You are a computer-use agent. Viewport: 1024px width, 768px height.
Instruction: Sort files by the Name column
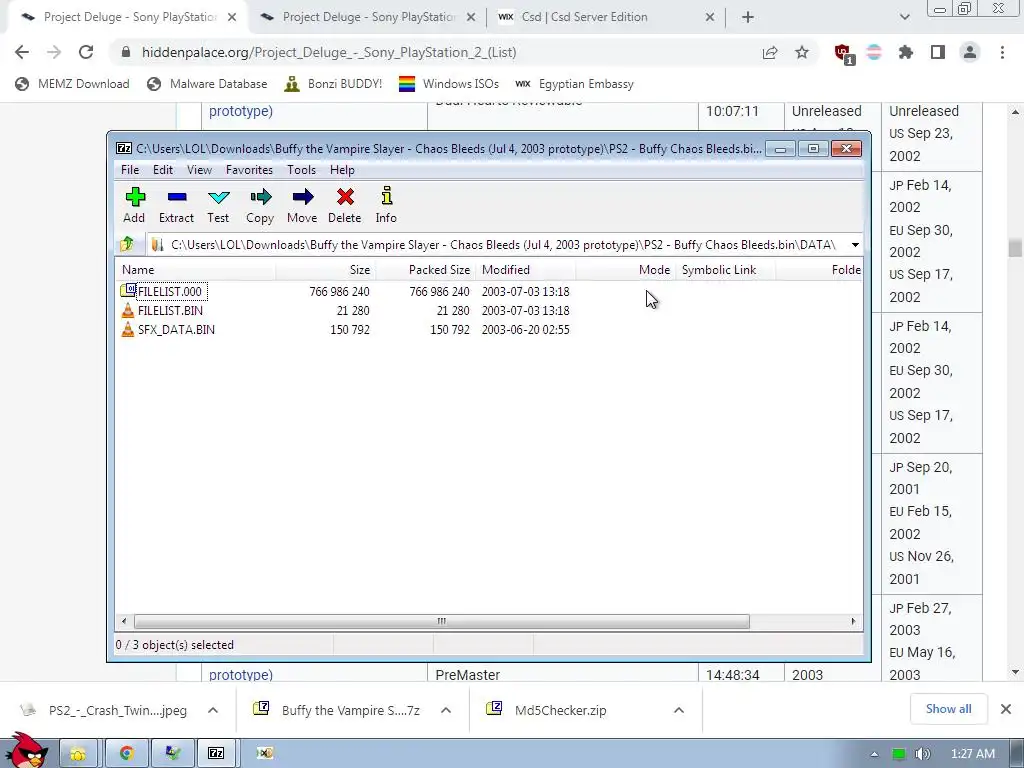tap(195, 270)
